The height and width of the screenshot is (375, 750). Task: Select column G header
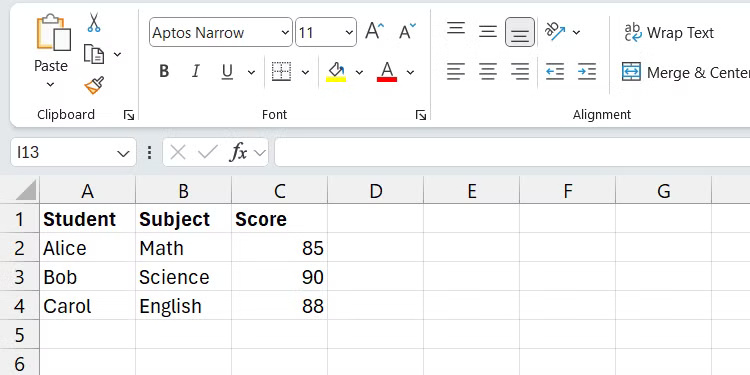[663, 191]
